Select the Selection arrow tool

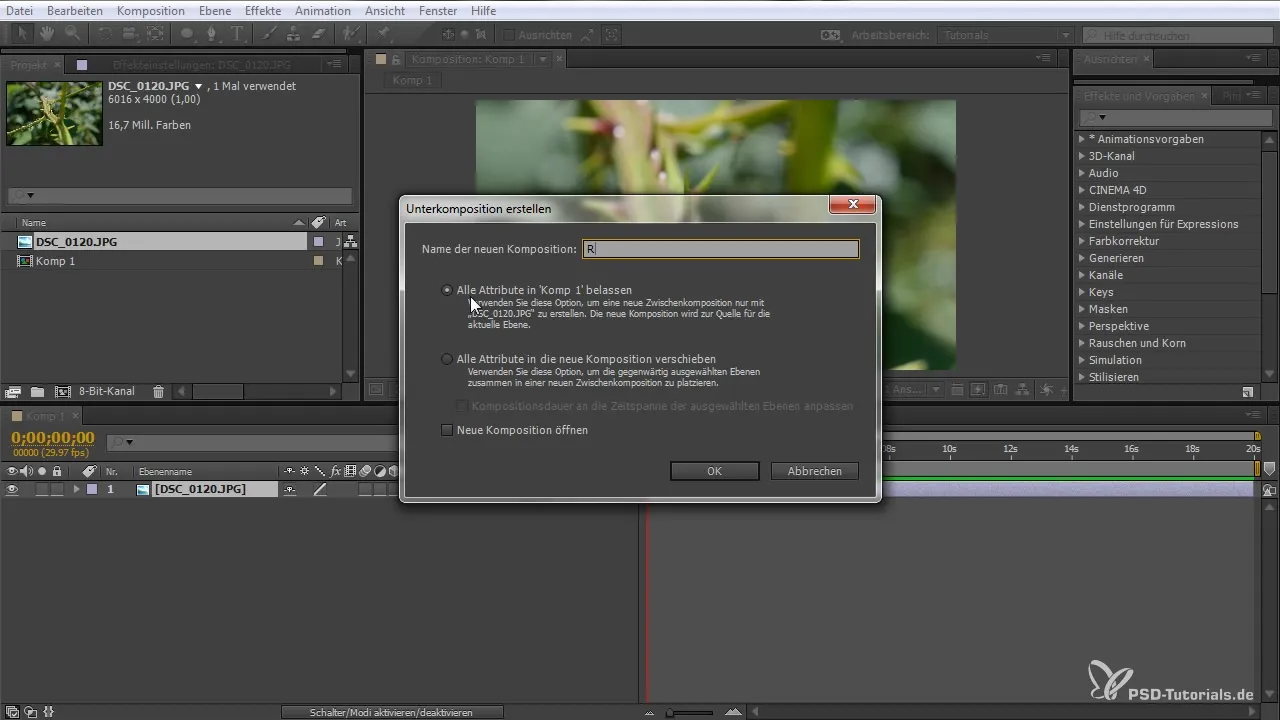[x=25, y=34]
